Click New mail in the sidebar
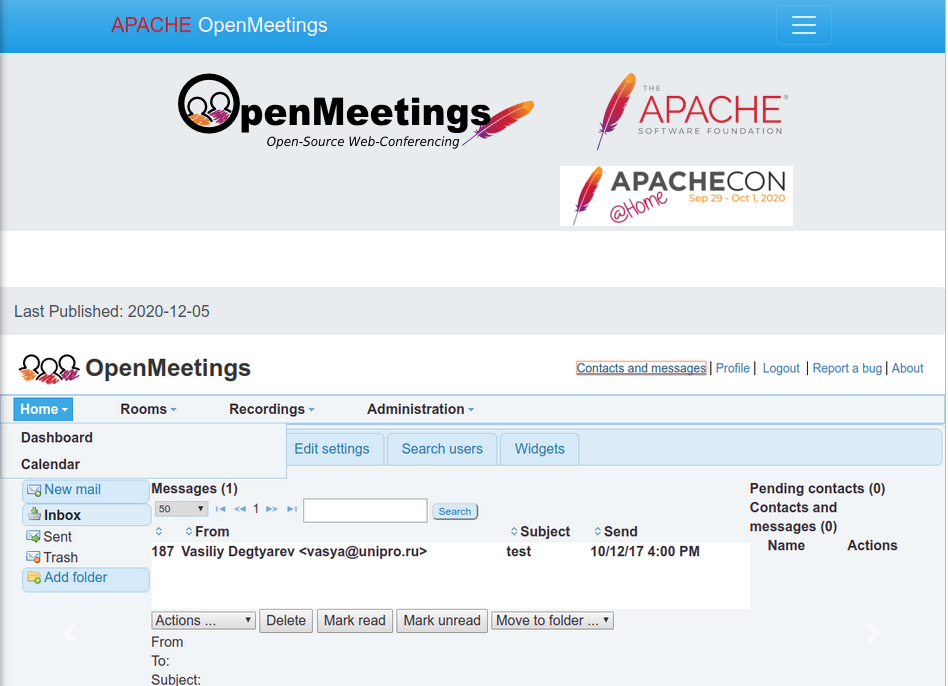This screenshot has height=686, width=948. click(x=86, y=490)
